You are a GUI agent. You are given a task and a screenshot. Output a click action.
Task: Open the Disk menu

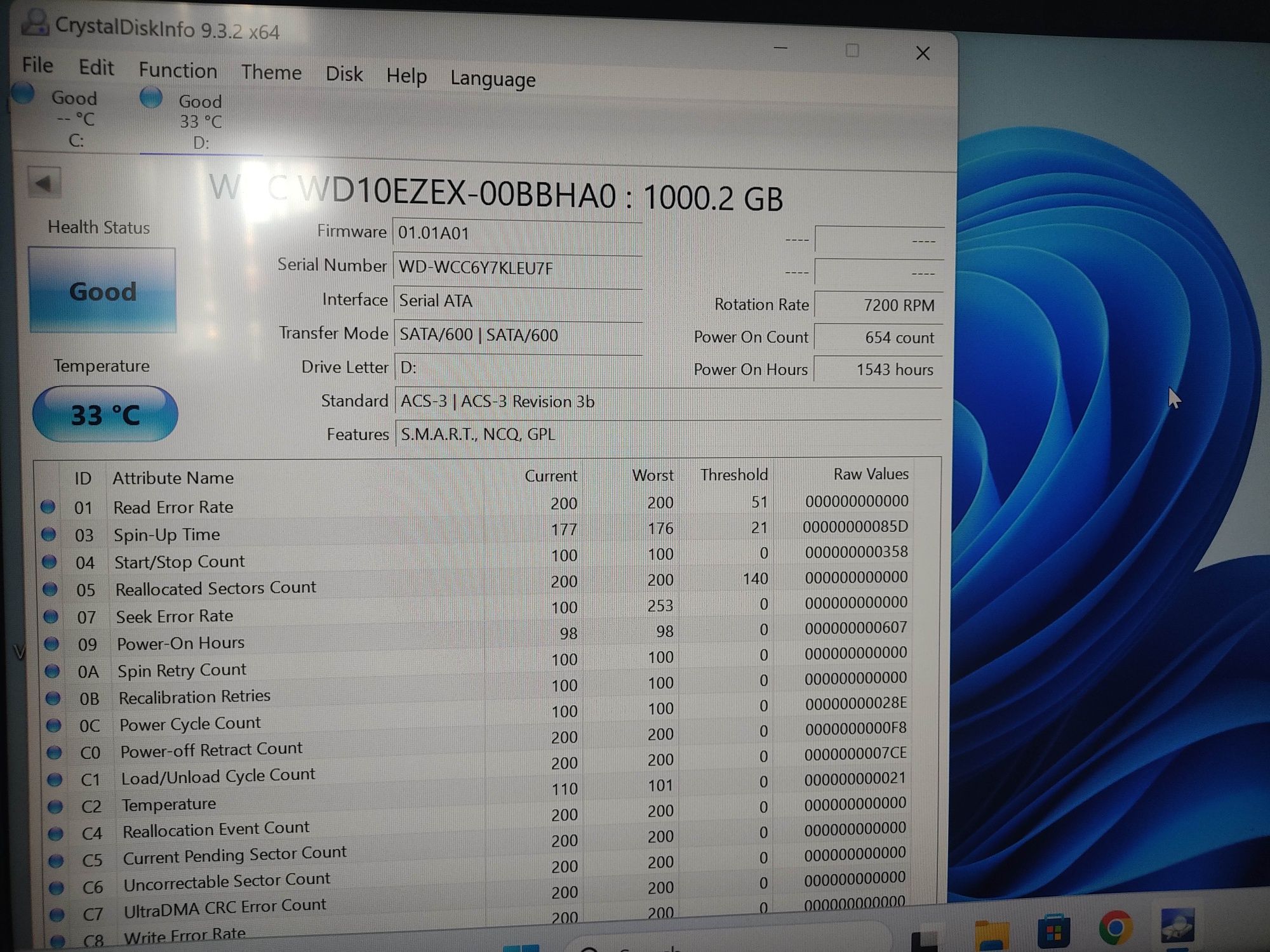pyautogui.click(x=344, y=74)
